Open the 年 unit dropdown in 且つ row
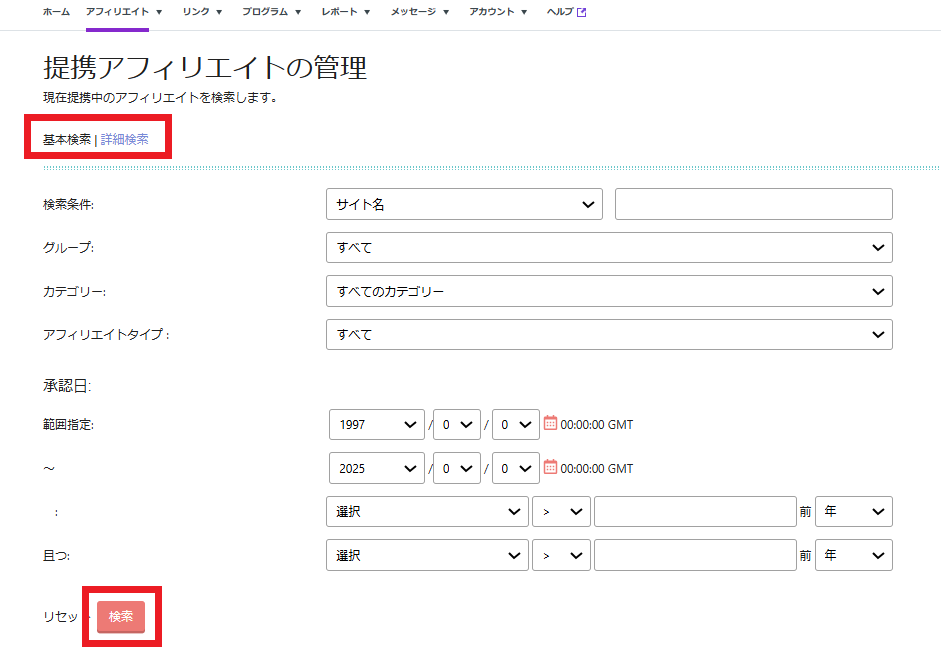941x668 pixels. pyautogui.click(x=853, y=555)
